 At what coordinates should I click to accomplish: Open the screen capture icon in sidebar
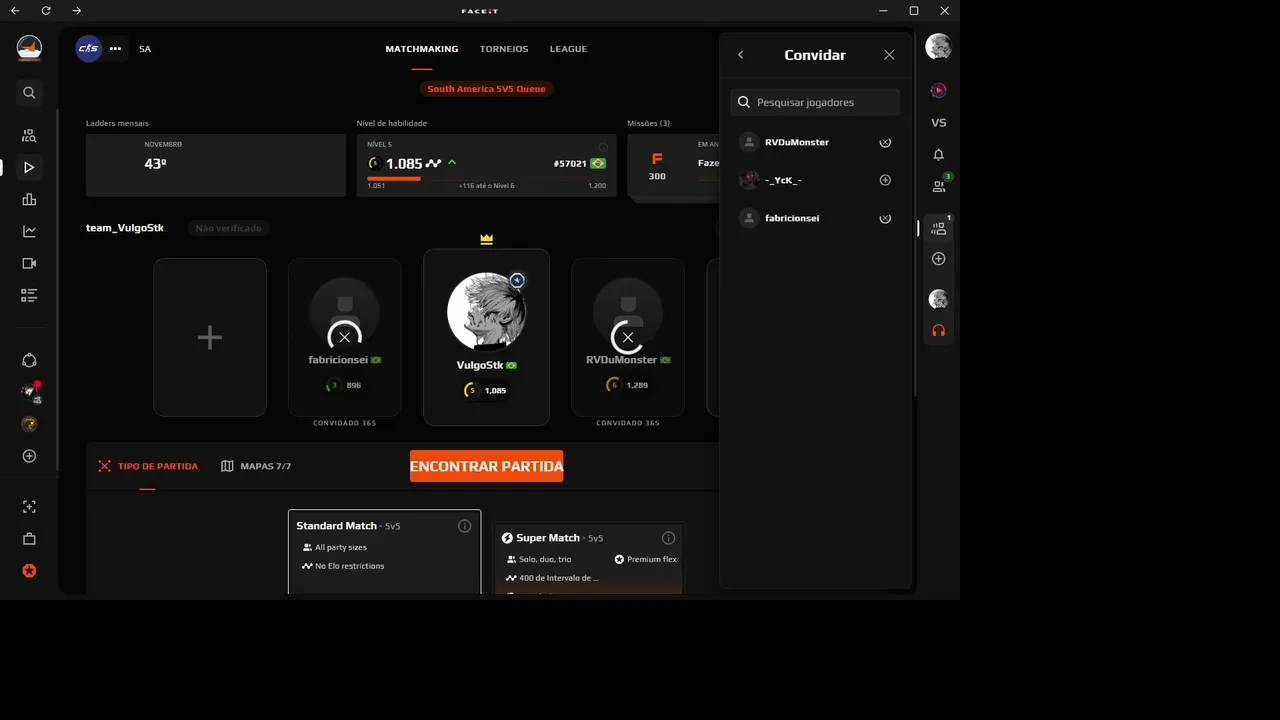tap(29, 507)
